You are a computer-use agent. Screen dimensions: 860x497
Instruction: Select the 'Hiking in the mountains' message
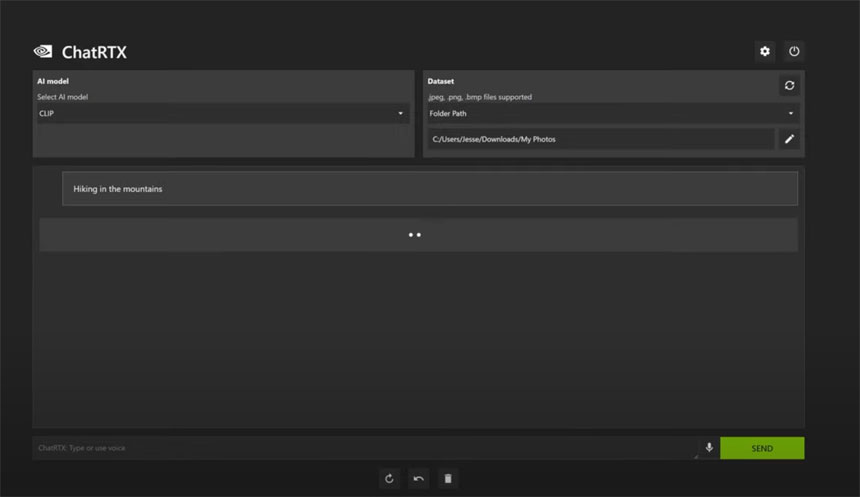[430, 189]
